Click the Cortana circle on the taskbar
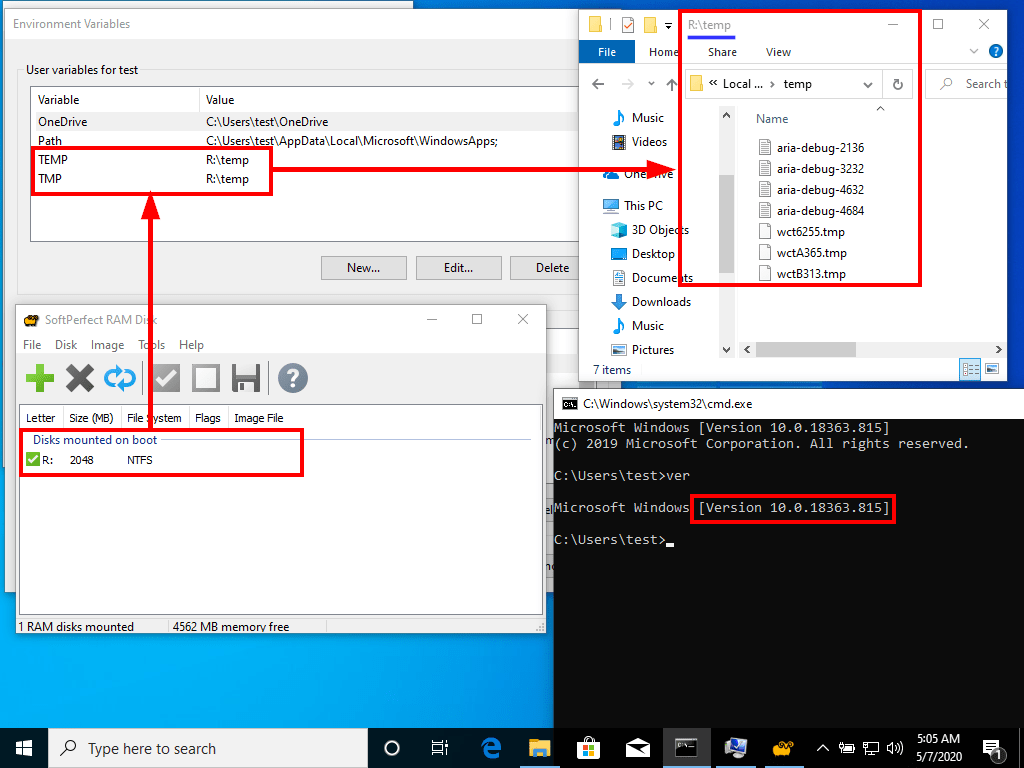 coord(392,748)
